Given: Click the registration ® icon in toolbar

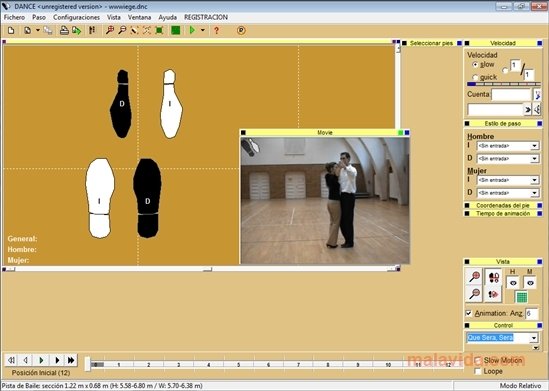Looking at the screenshot, I should [x=241, y=30].
